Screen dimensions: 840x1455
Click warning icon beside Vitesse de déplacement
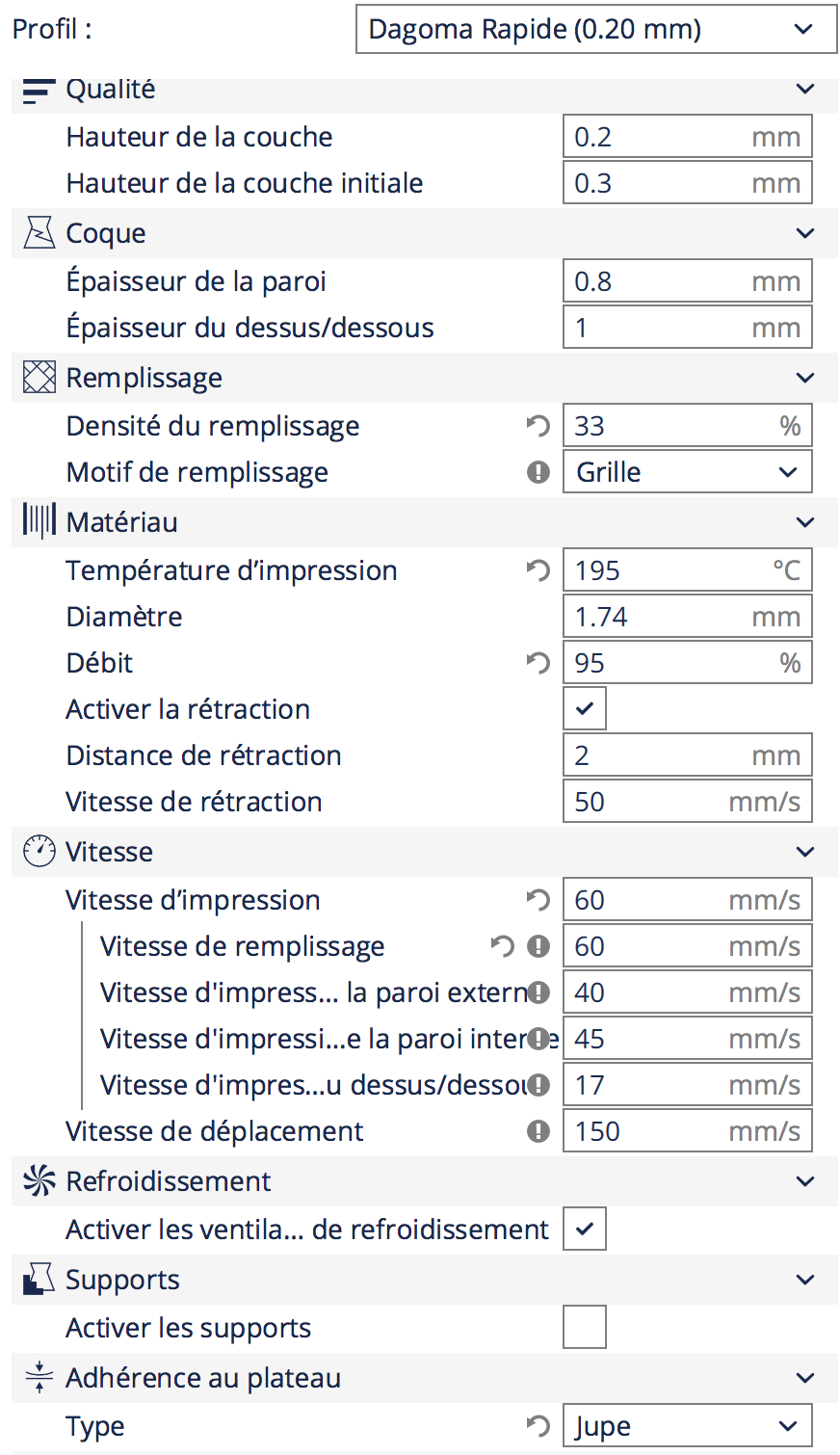(538, 1131)
